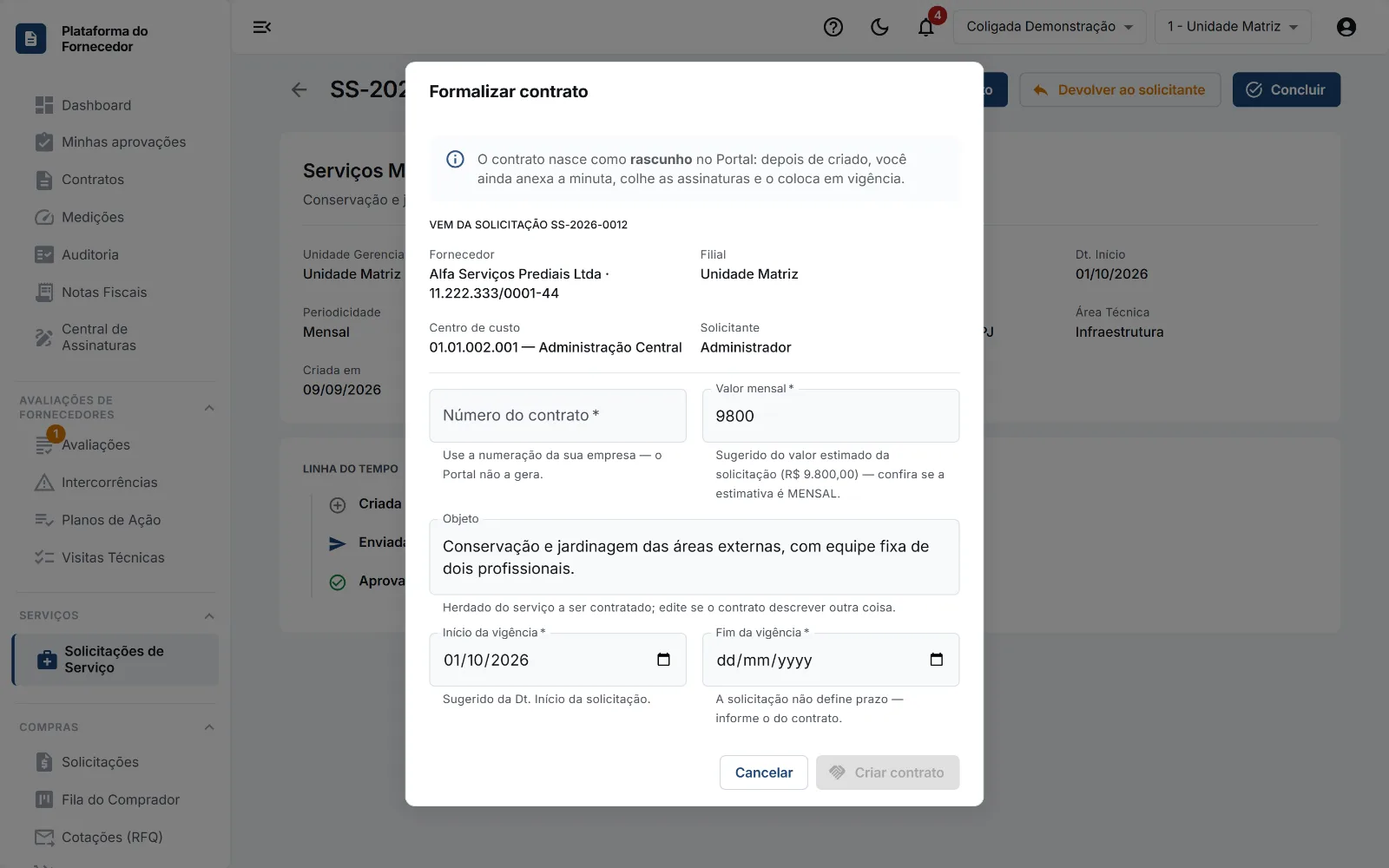The width and height of the screenshot is (1389, 868).
Task: Open Avaliações menu item
Action: point(115,445)
